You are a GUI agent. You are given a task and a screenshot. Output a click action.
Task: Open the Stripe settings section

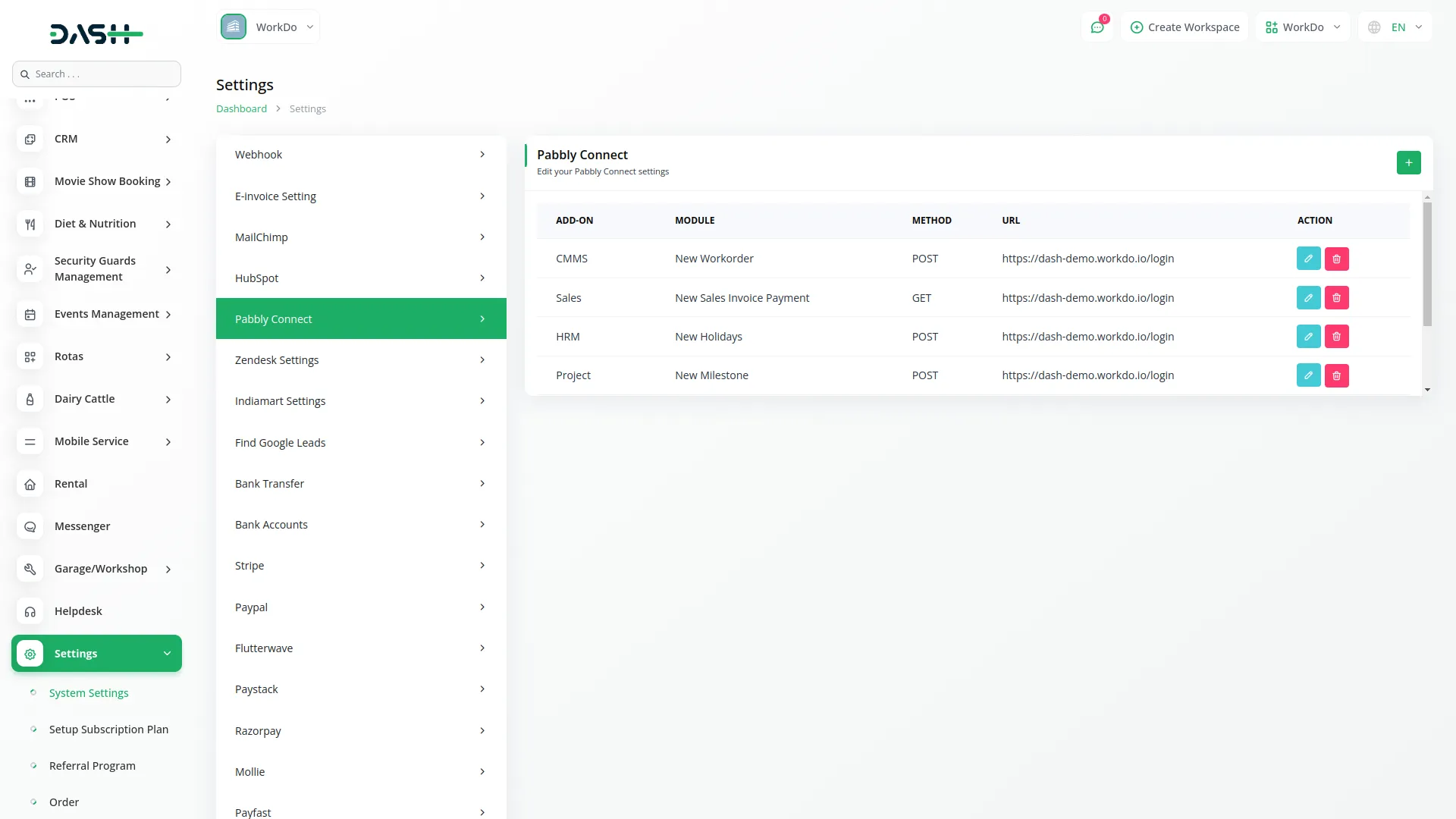point(360,565)
